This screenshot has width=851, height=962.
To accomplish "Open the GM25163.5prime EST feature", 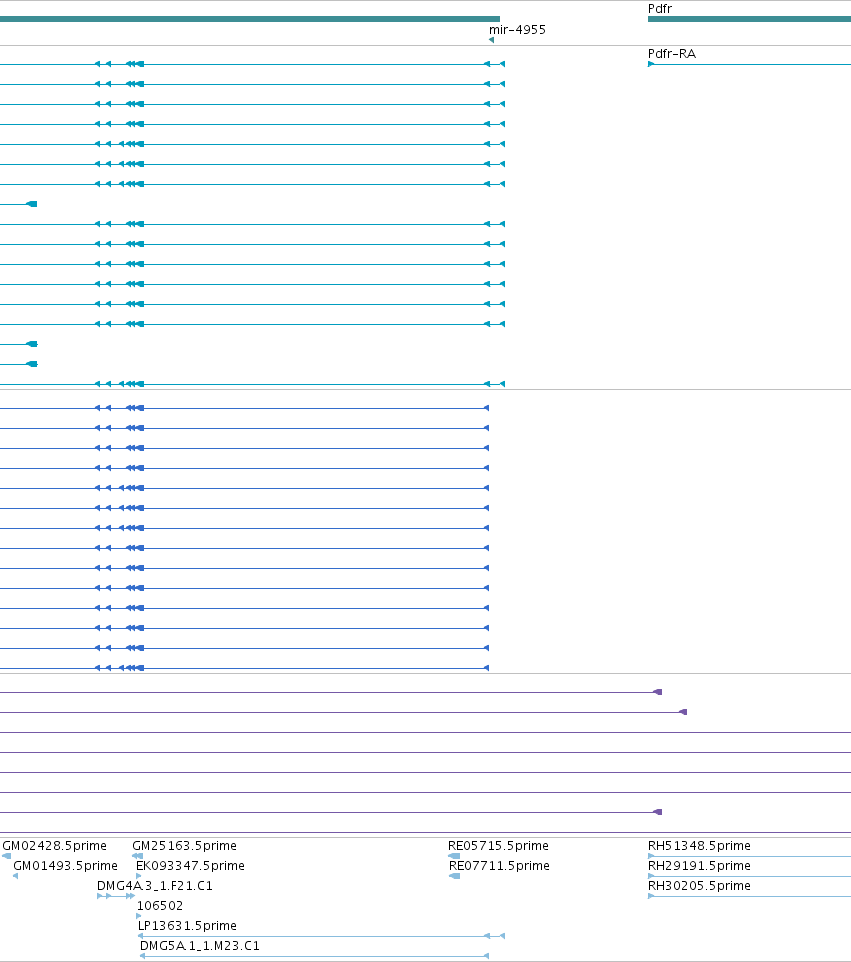I will pyautogui.click(x=137, y=856).
